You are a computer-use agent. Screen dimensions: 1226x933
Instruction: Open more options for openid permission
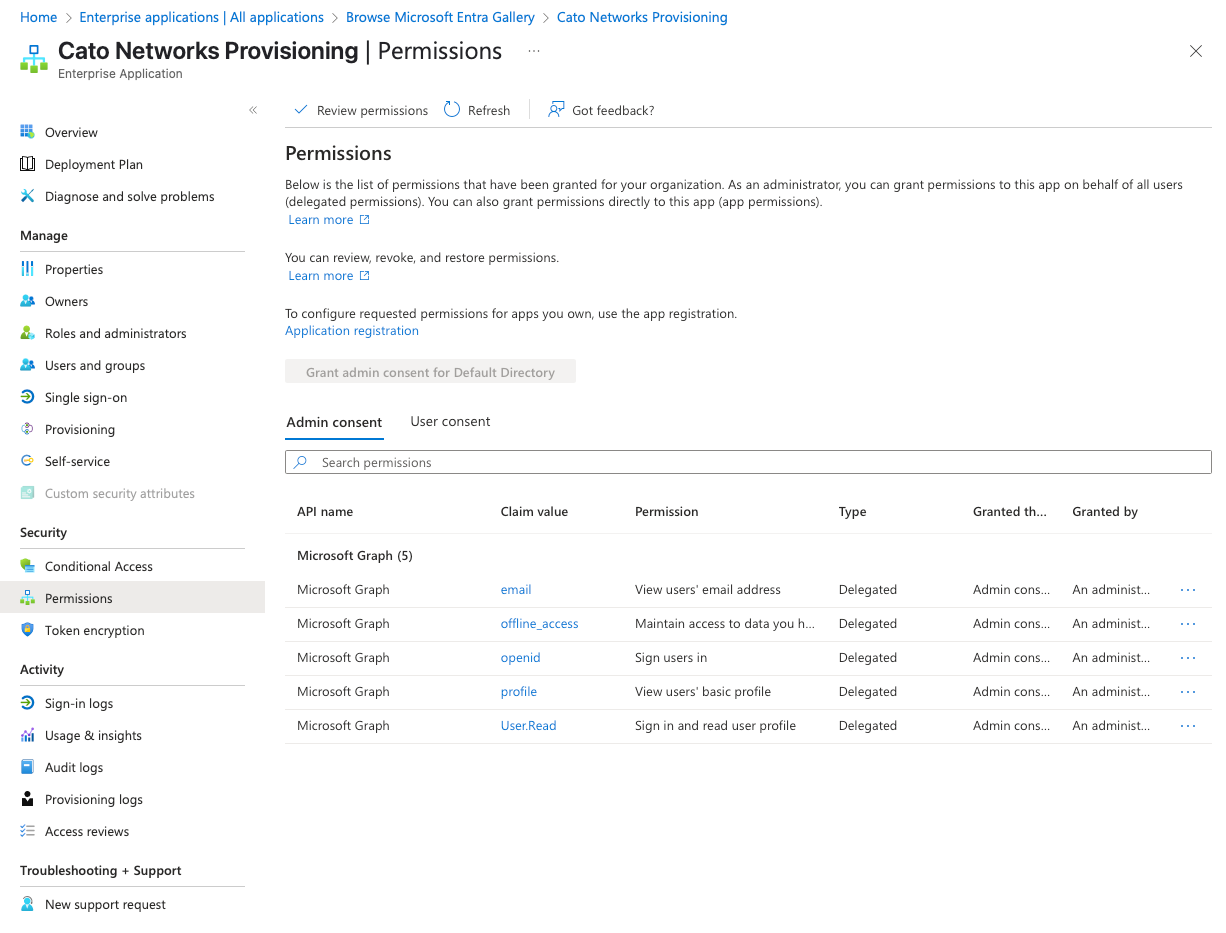coord(1188,658)
